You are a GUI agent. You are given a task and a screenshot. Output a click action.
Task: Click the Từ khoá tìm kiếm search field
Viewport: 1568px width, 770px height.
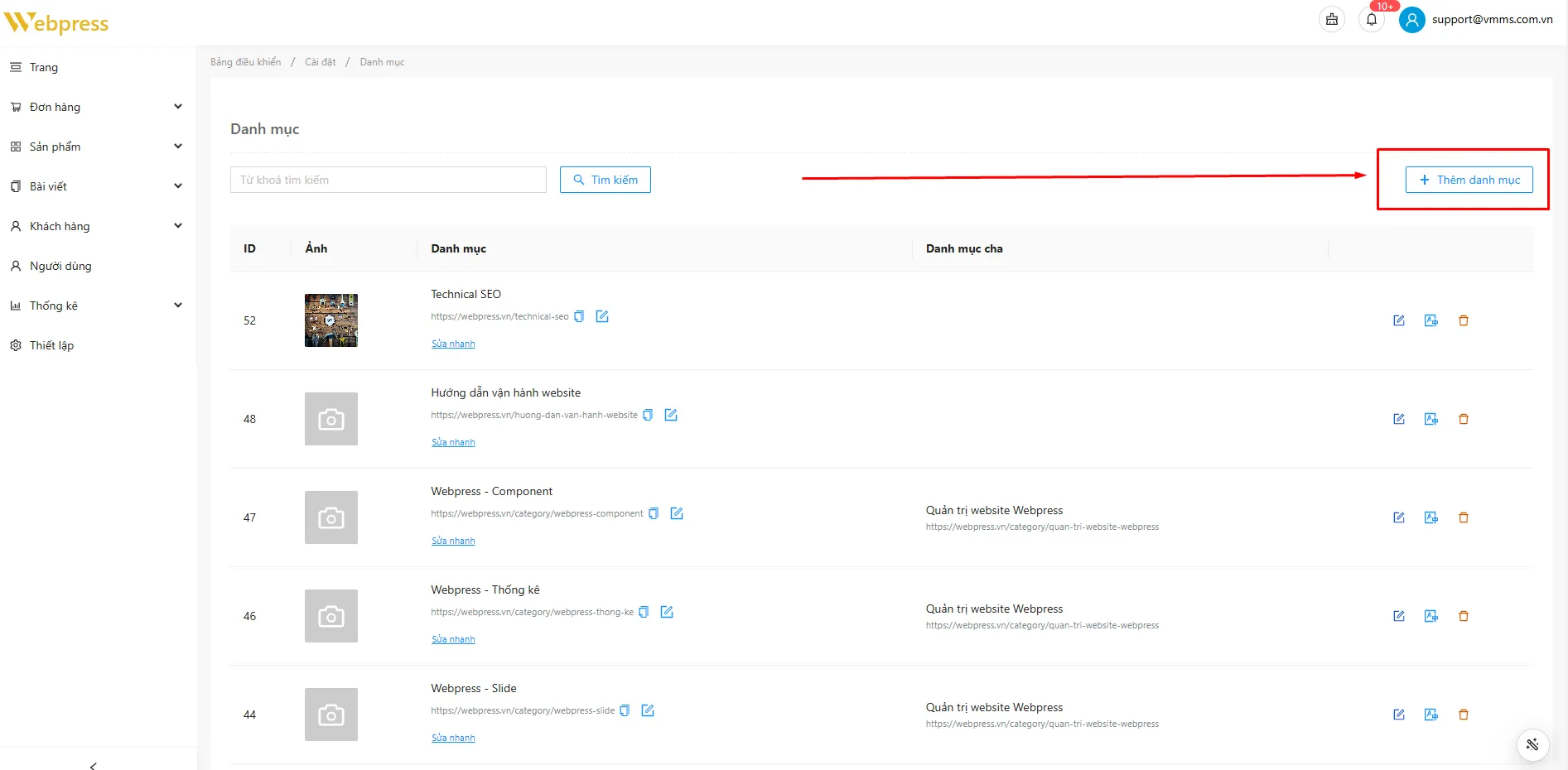[388, 180]
